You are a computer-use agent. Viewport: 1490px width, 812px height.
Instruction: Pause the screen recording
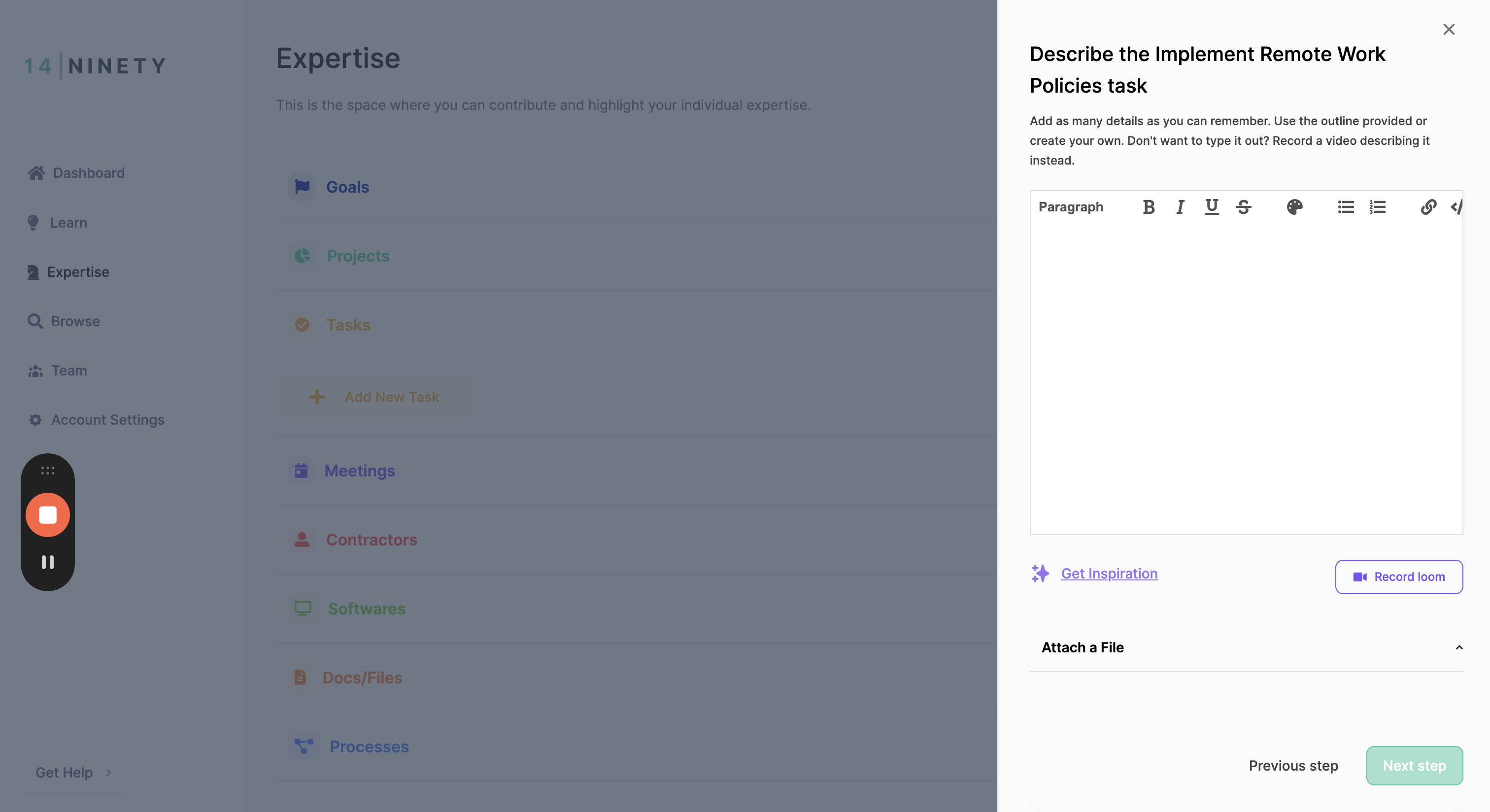coord(47,562)
